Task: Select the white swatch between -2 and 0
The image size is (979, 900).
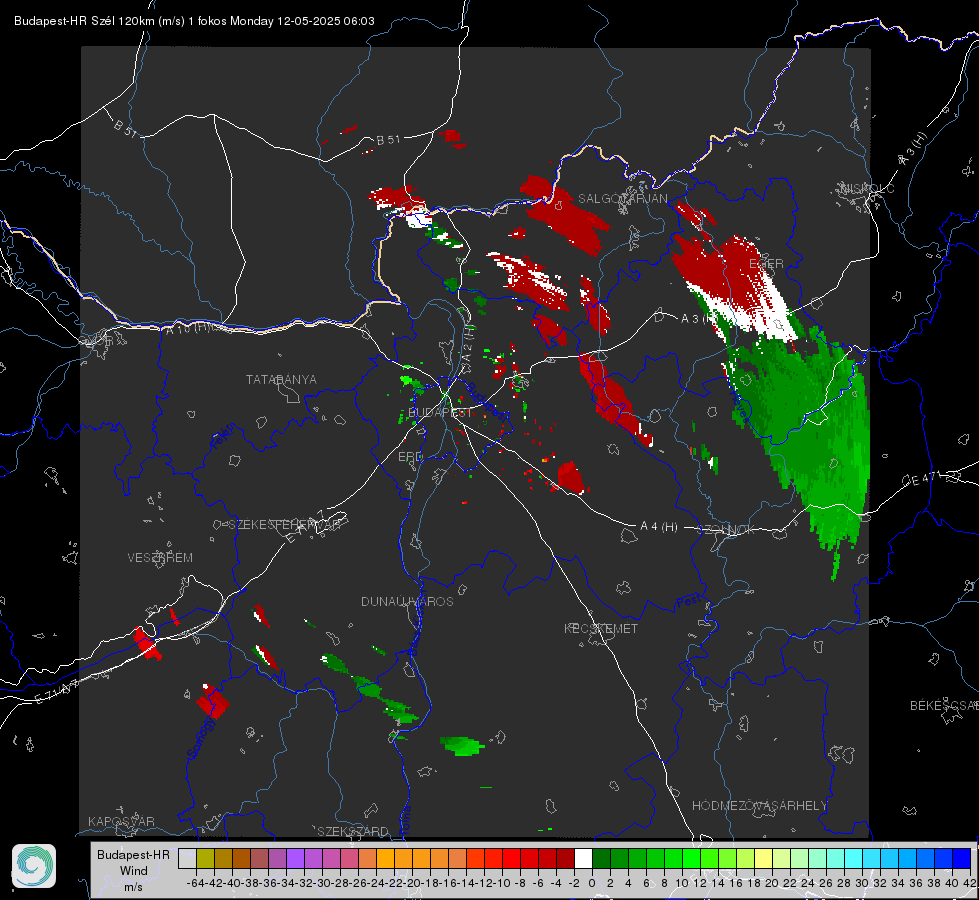Action: click(x=583, y=858)
